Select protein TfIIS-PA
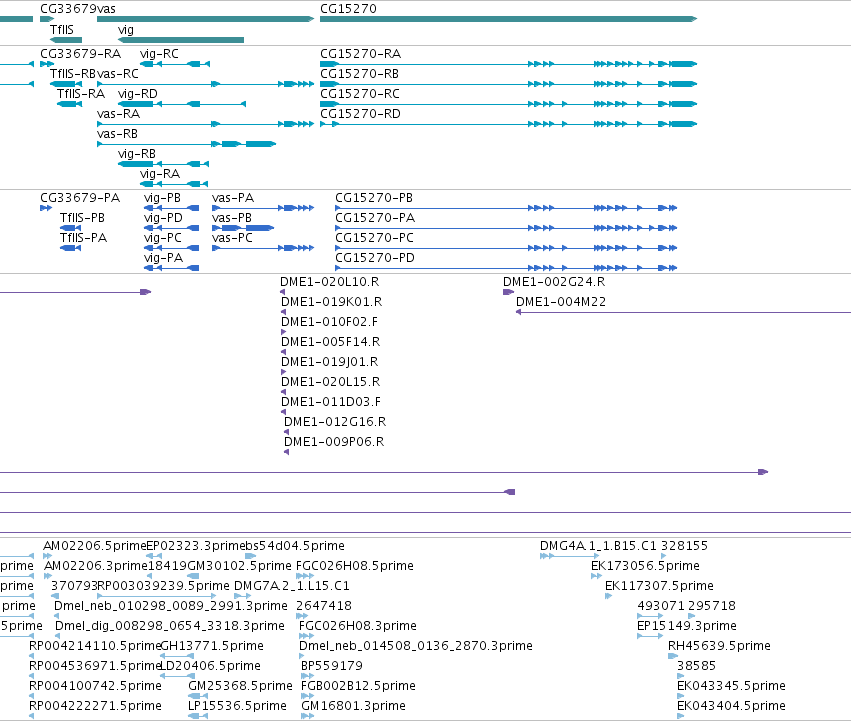This screenshot has height=721, width=851. click(83, 238)
